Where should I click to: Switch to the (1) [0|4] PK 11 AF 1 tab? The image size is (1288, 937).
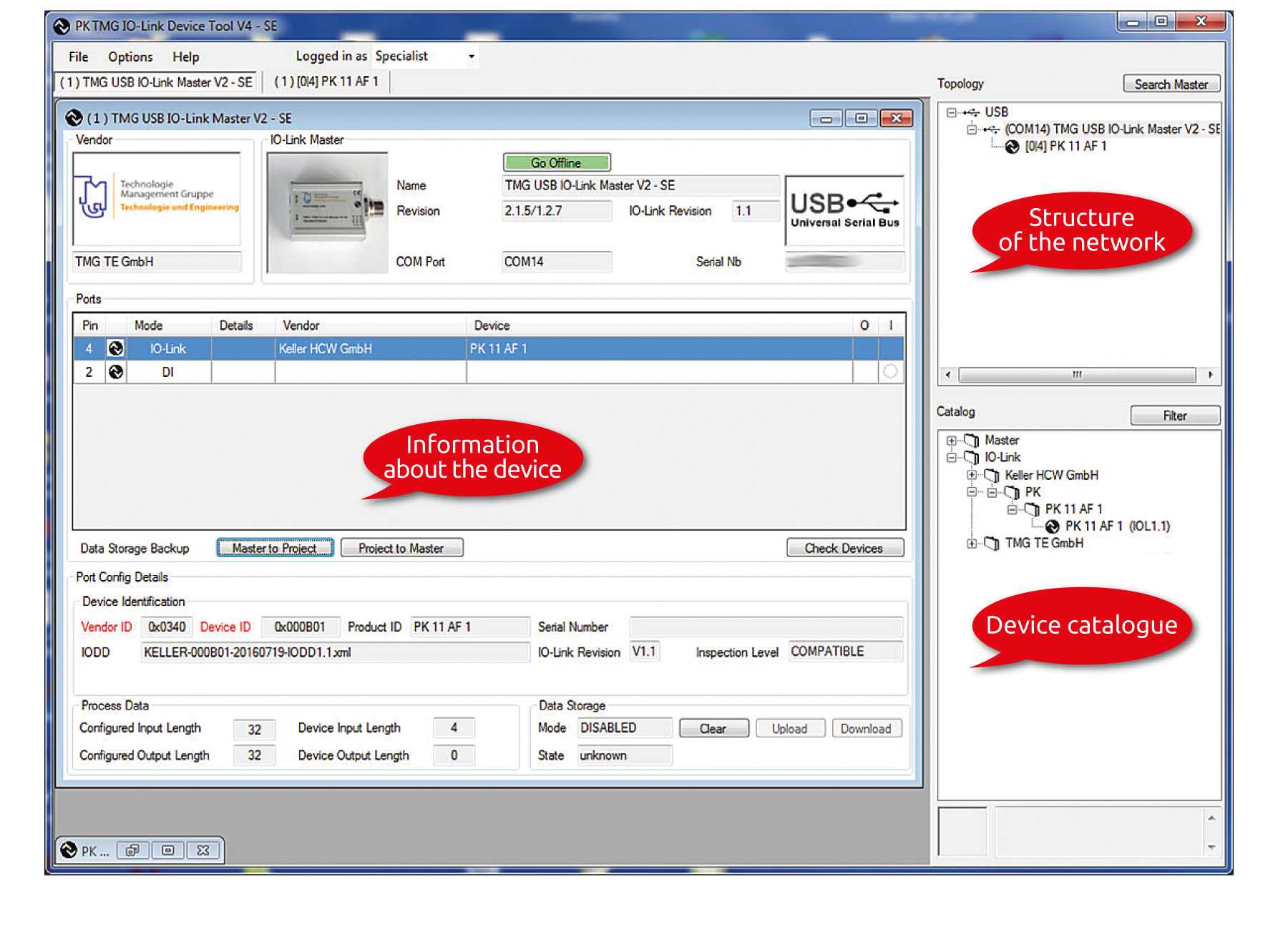pos(326,82)
